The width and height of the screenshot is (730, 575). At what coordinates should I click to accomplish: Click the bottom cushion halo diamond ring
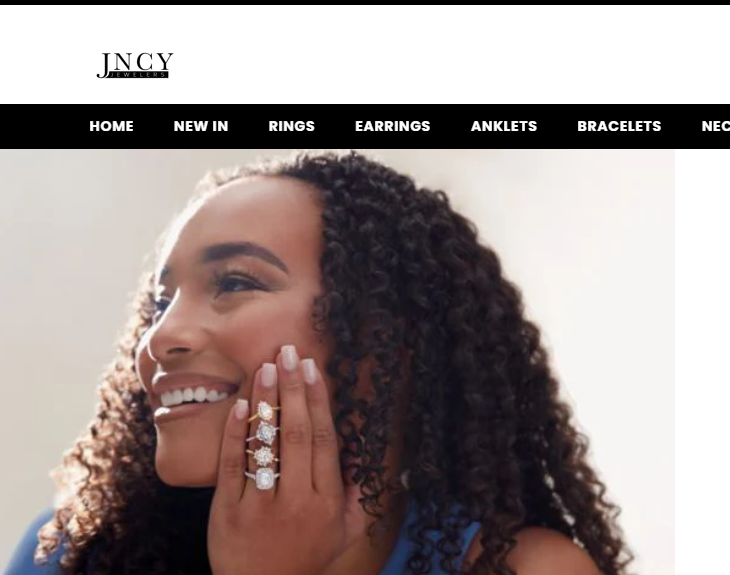pos(264,478)
